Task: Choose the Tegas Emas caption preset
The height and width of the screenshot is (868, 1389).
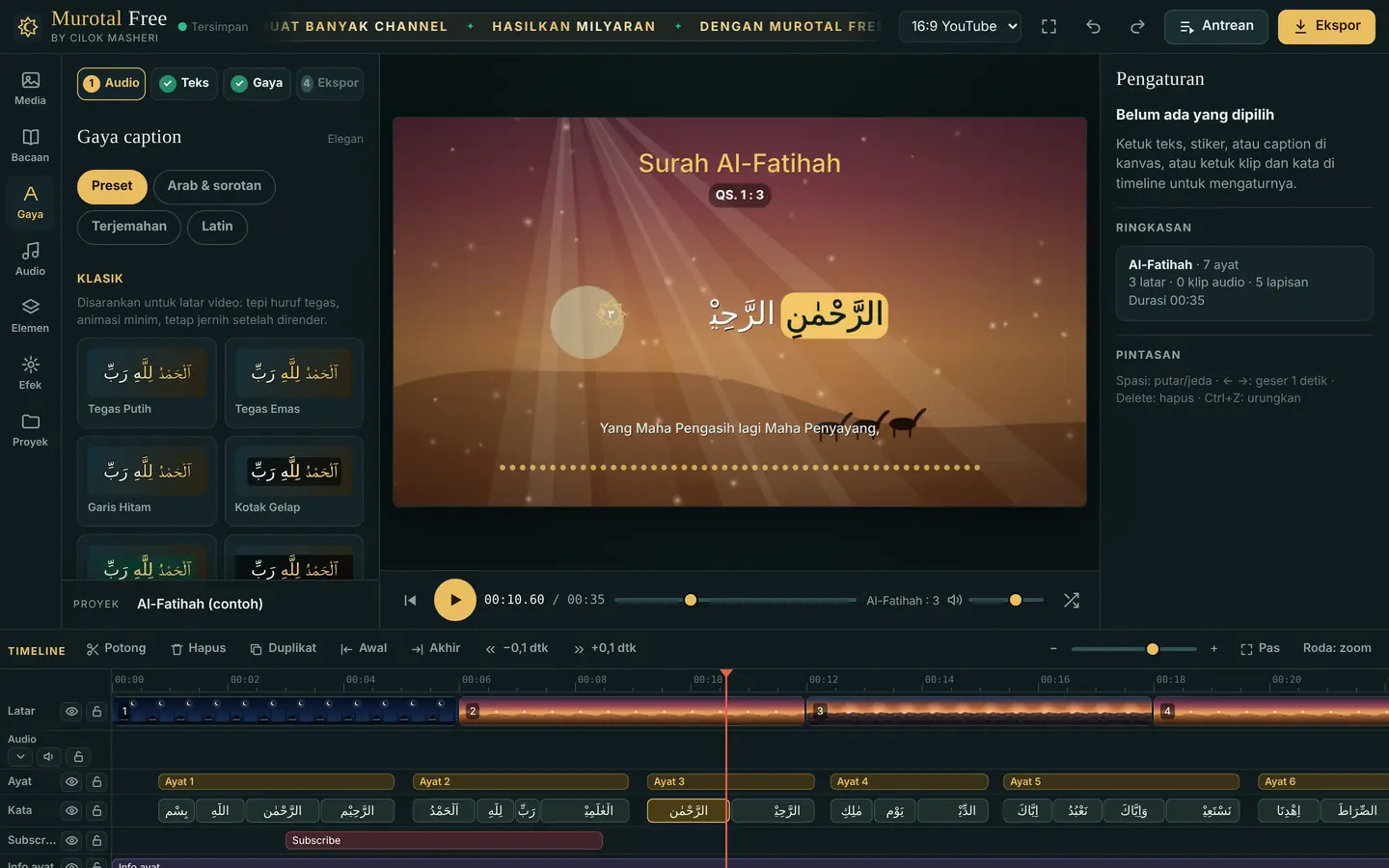Action: (x=294, y=383)
